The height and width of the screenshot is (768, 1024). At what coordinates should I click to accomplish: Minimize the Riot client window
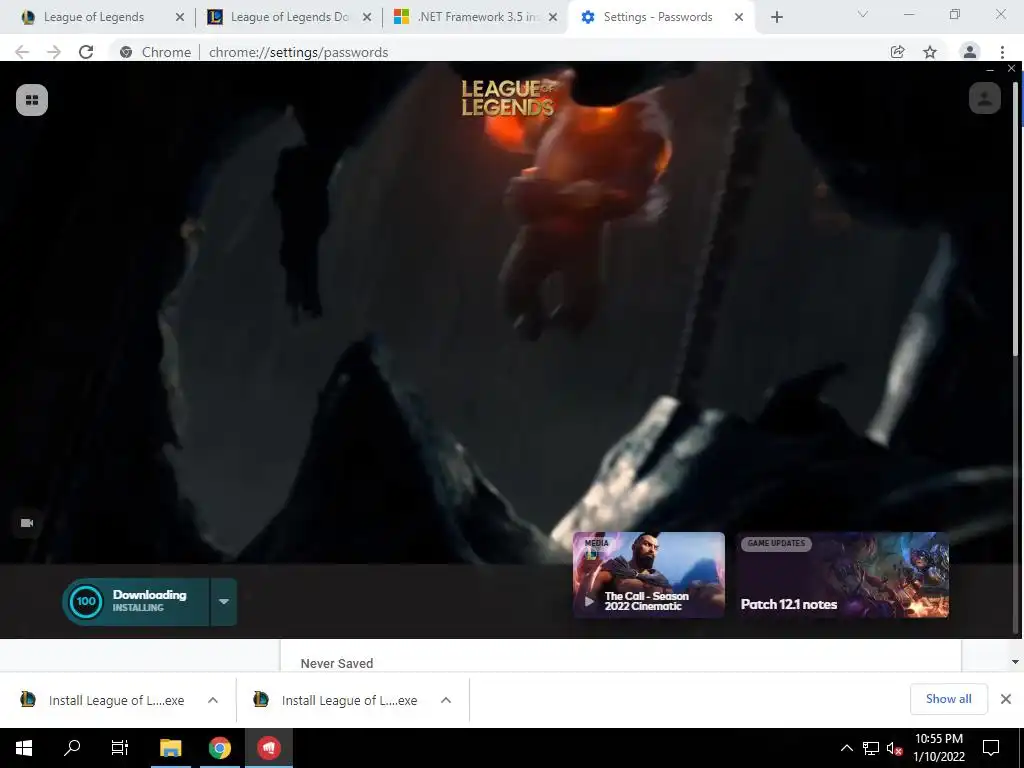(x=990, y=69)
